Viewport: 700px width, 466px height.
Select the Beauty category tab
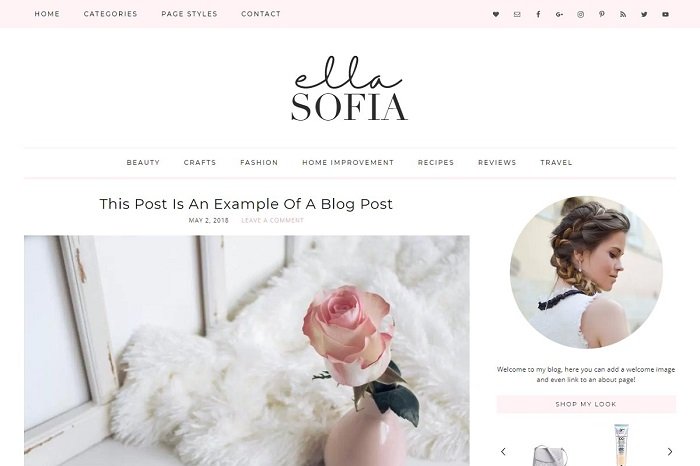click(x=143, y=162)
